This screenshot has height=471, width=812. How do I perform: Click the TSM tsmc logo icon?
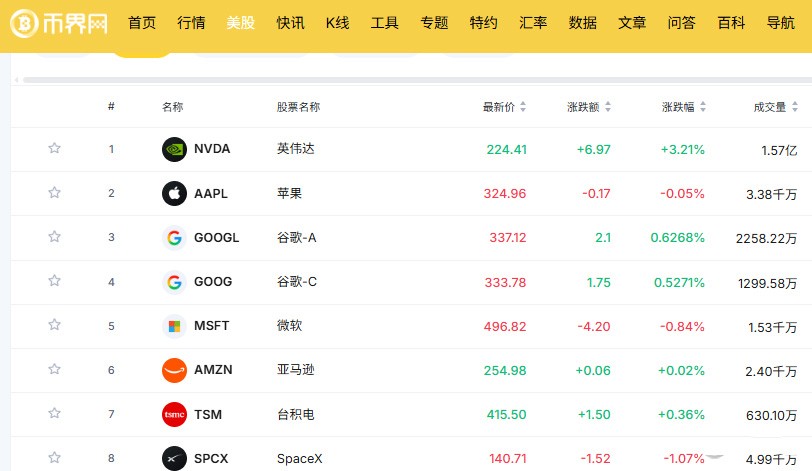pyautogui.click(x=175, y=415)
